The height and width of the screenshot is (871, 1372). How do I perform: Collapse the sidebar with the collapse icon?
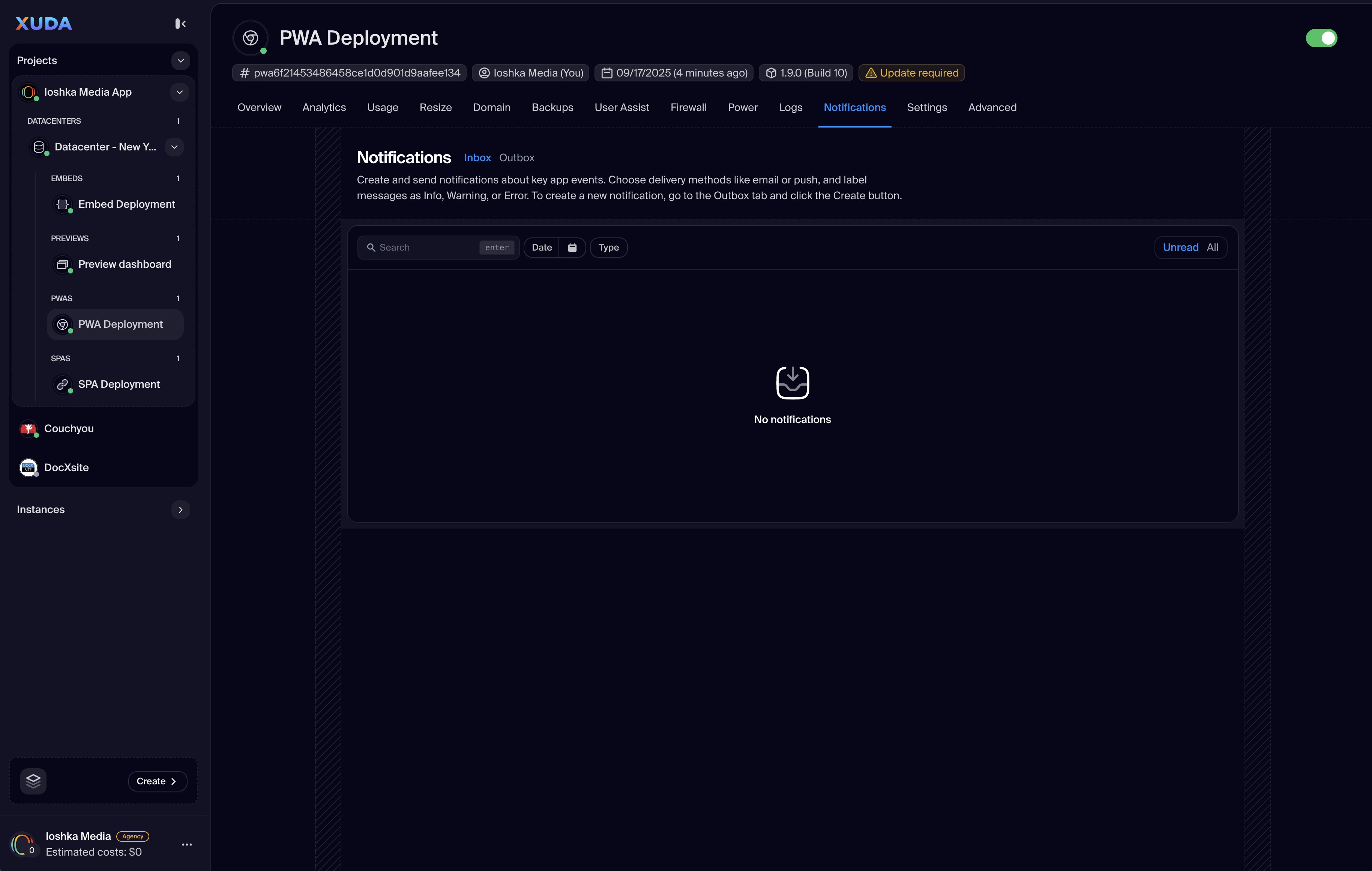pos(180,23)
